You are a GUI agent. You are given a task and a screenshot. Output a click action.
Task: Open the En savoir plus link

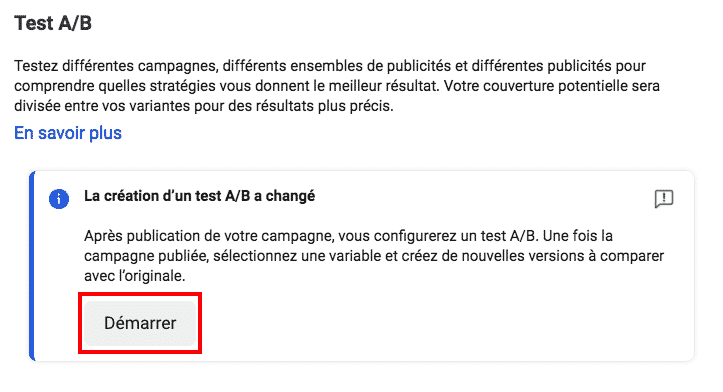68,133
